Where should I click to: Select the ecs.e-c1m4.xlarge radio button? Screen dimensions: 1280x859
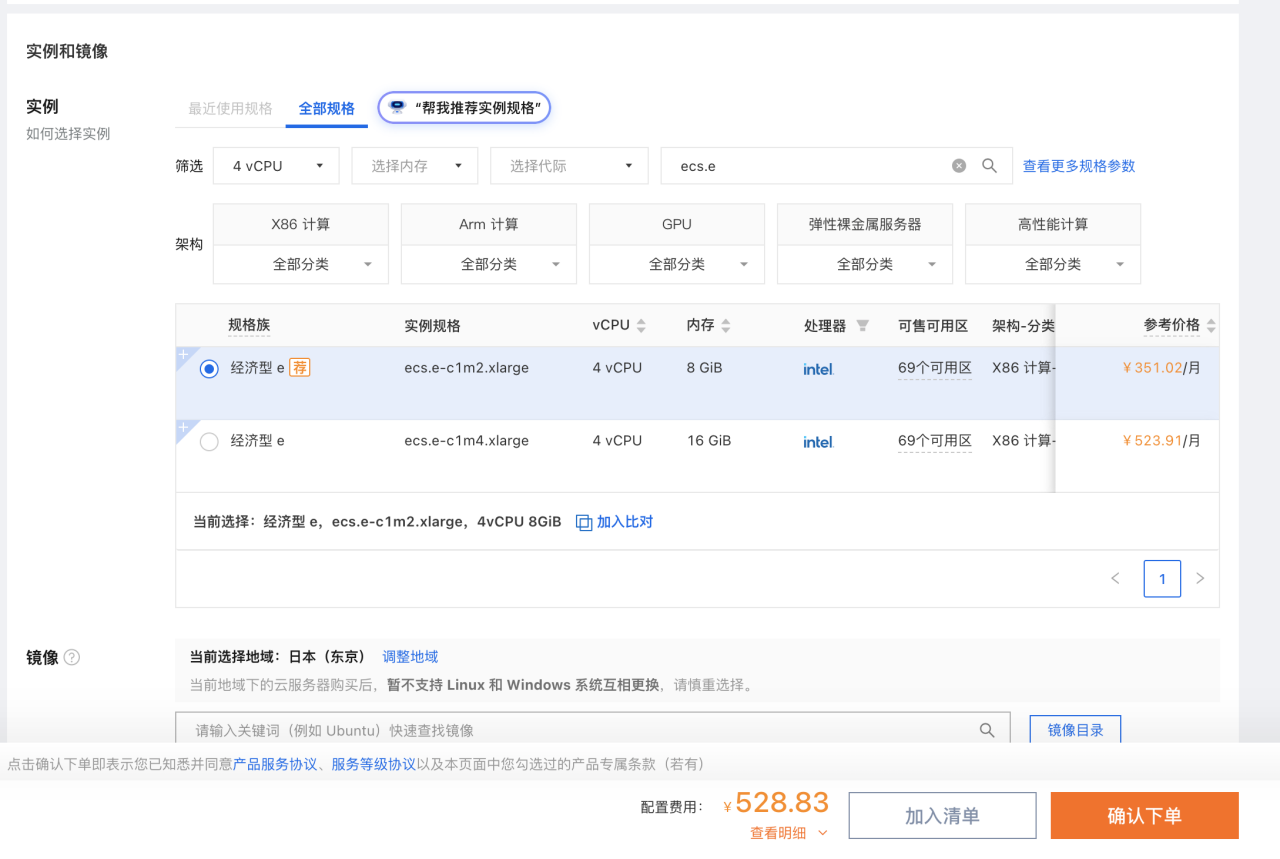point(209,442)
